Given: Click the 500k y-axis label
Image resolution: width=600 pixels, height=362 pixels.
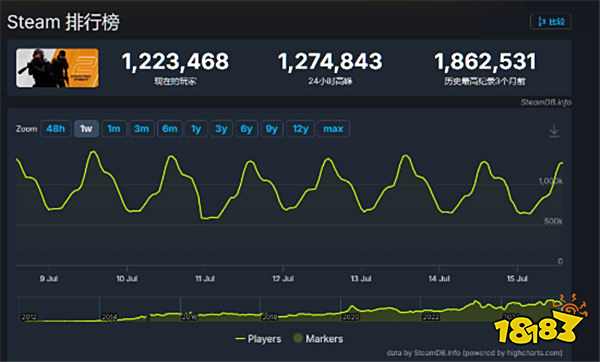Looking at the screenshot, I should pos(553,221).
